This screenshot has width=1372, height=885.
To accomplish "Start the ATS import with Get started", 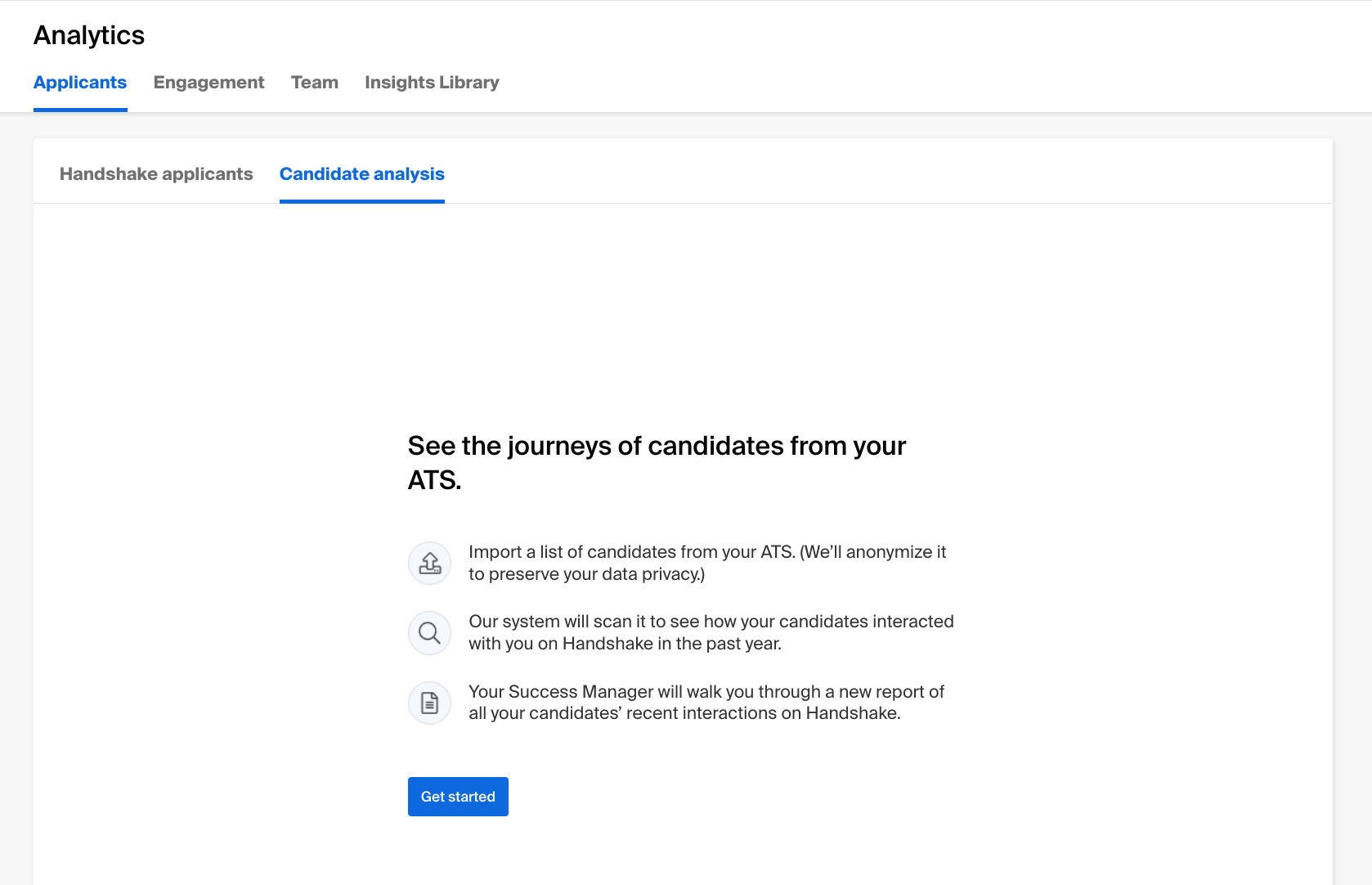I will (457, 796).
